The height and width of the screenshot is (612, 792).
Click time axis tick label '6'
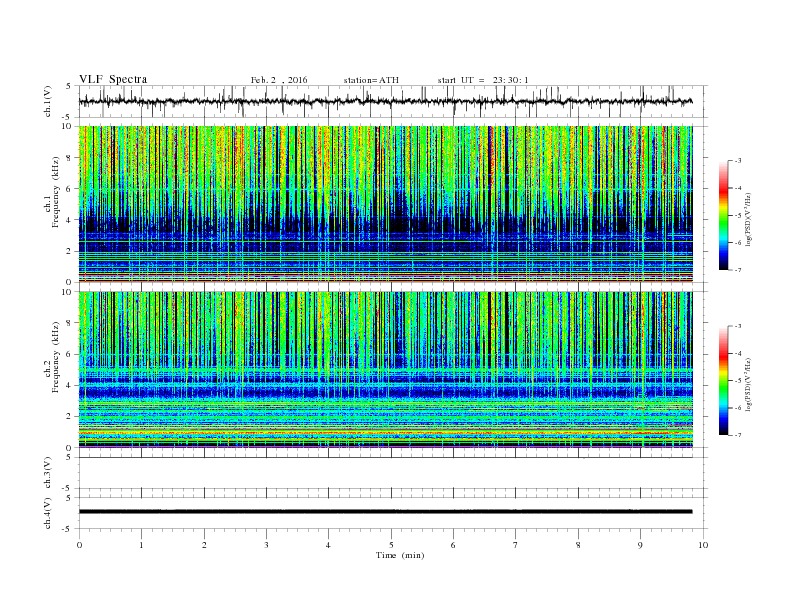453,545
